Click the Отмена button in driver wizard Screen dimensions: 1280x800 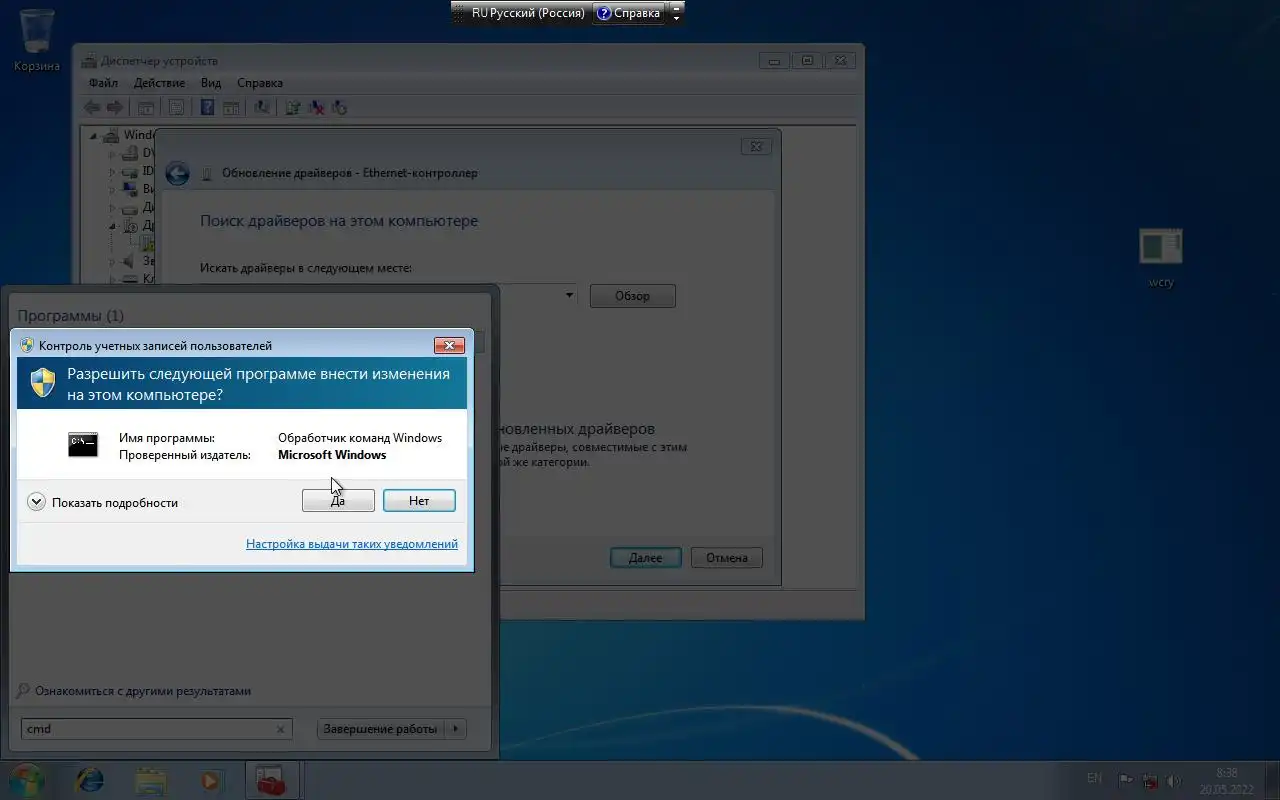[x=727, y=558]
